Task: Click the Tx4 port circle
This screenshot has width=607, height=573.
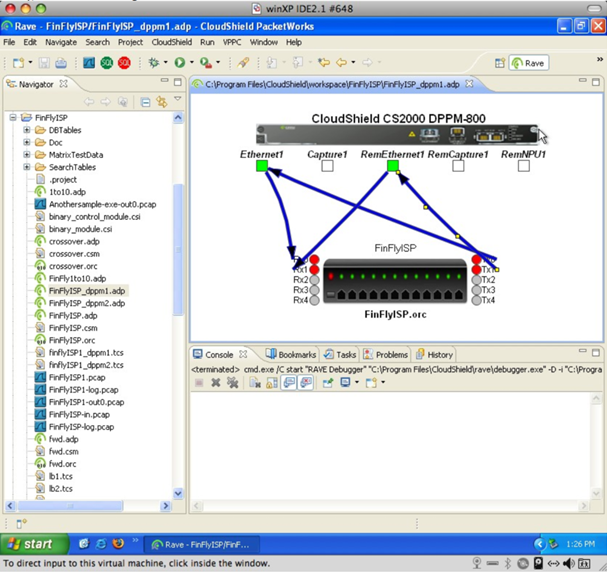Action: pyautogui.click(x=477, y=300)
